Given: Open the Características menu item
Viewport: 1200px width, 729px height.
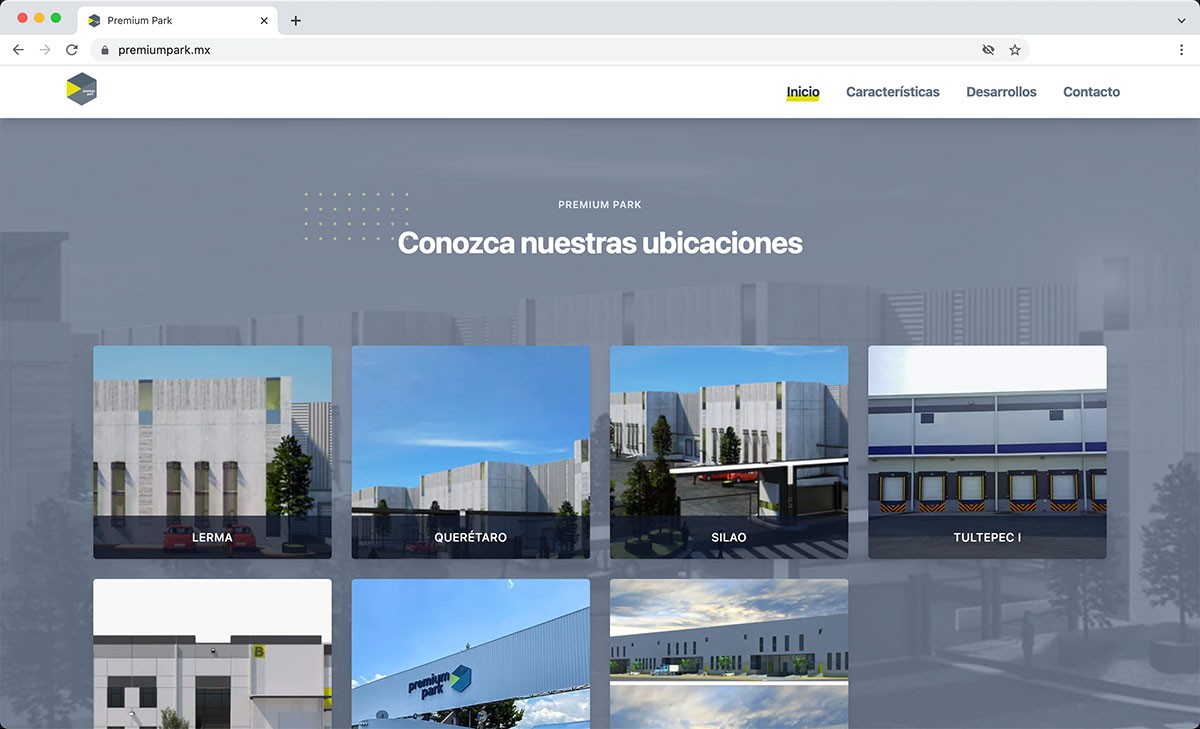Looking at the screenshot, I should tap(893, 92).
